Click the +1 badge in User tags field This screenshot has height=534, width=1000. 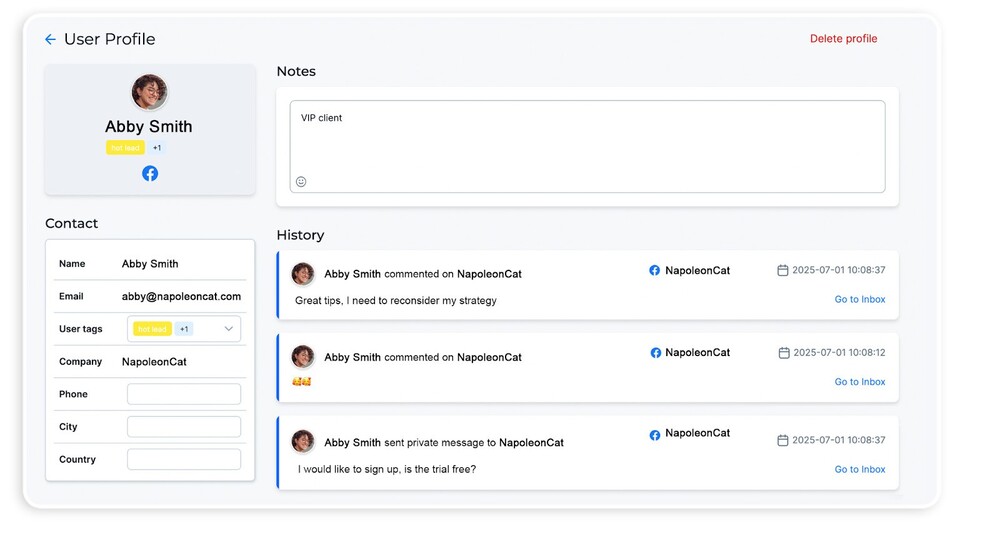[x=184, y=329]
